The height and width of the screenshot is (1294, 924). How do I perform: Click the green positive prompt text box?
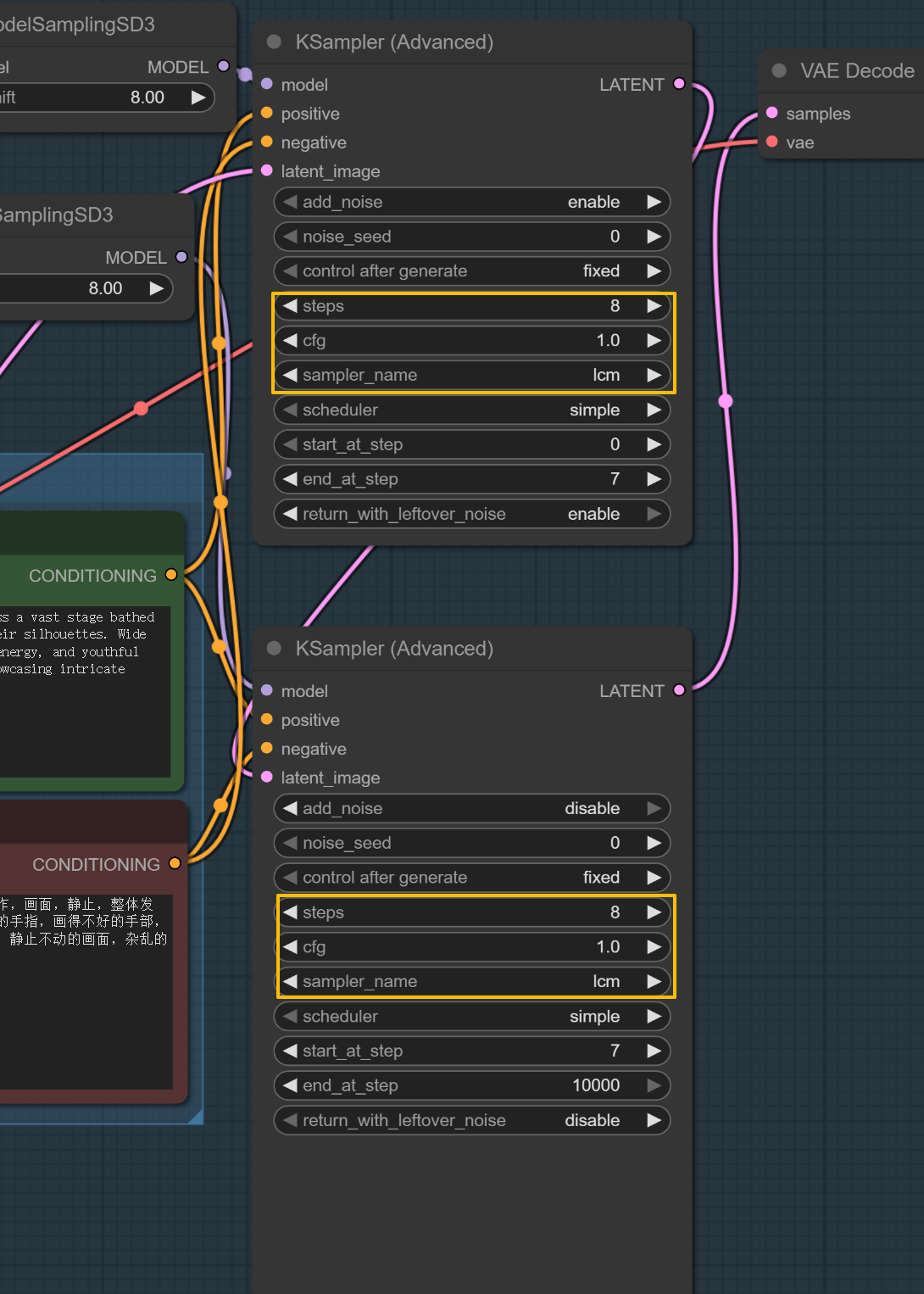pos(85,691)
